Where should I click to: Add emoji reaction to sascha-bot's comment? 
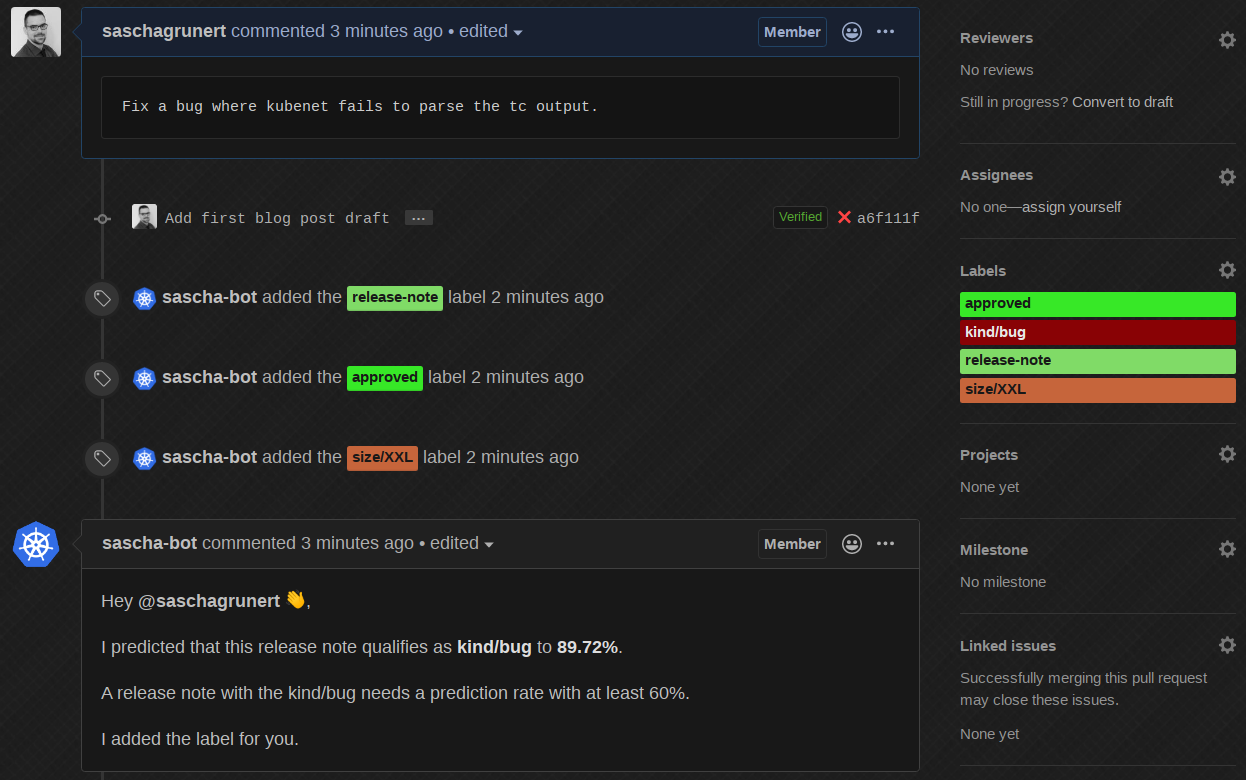click(x=852, y=544)
